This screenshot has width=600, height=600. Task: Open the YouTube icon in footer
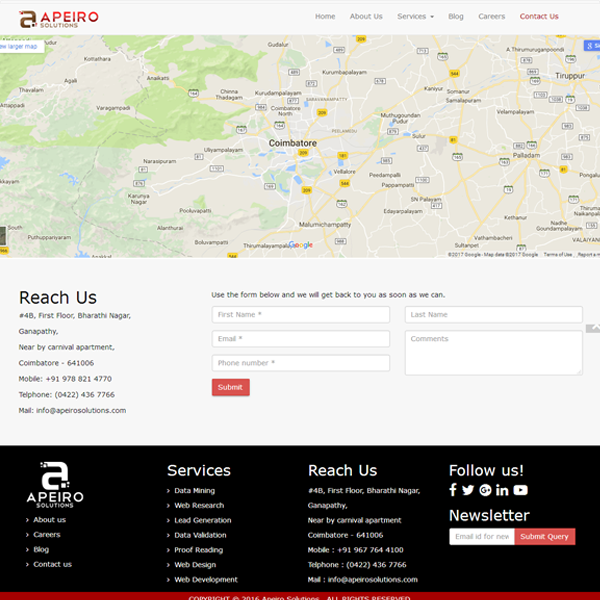pyautogui.click(x=520, y=490)
